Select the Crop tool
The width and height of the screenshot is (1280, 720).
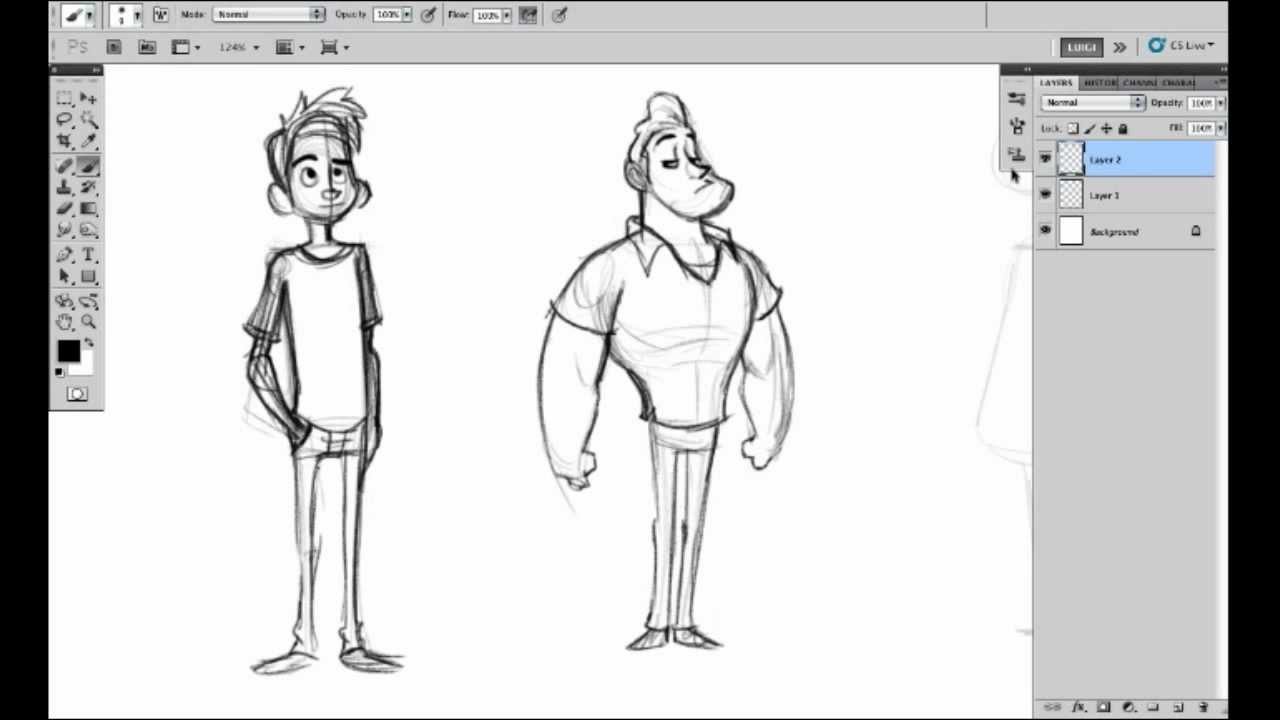[64, 141]
